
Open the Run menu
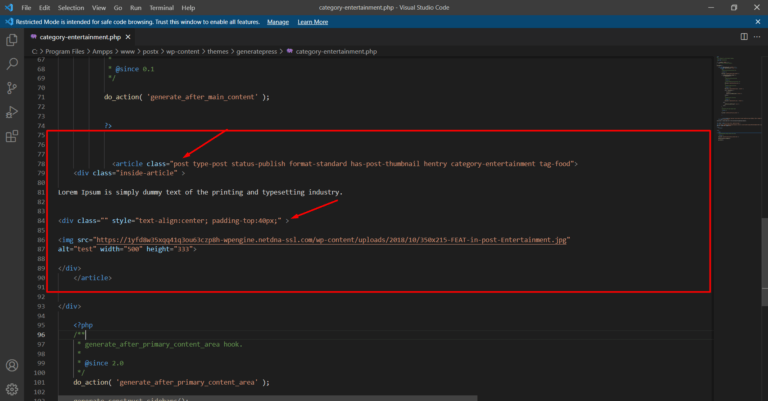coord(136,8)
